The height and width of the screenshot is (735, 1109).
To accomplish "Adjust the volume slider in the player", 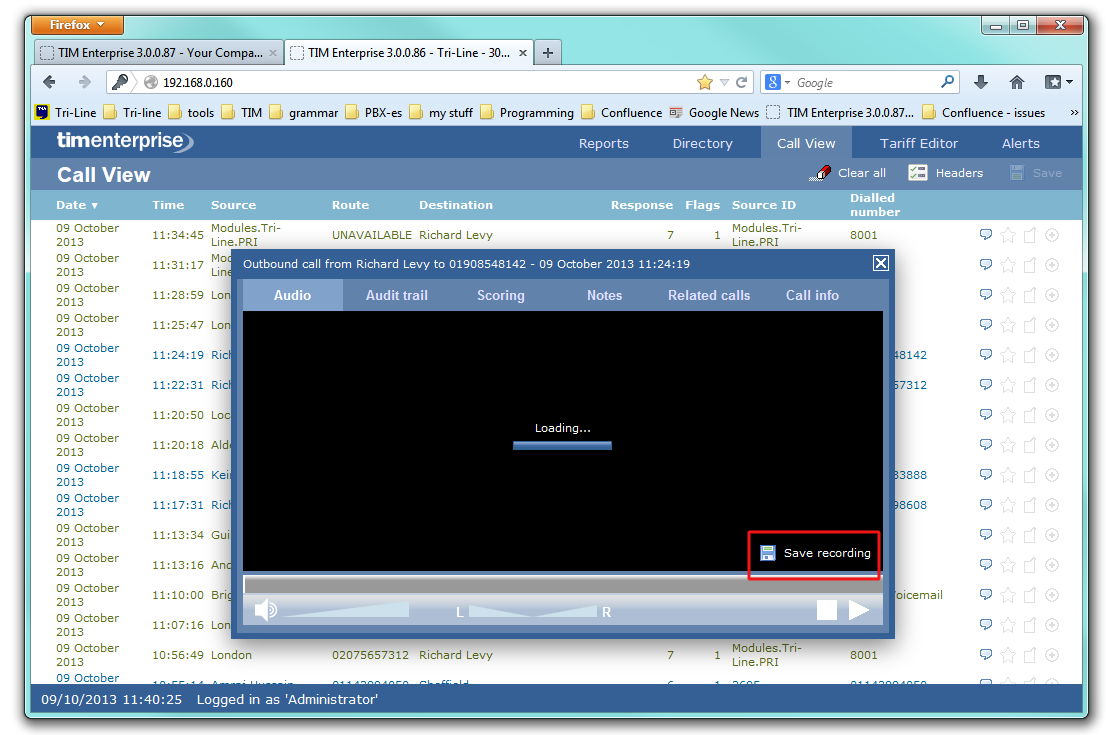I will [x=346, y=610].
